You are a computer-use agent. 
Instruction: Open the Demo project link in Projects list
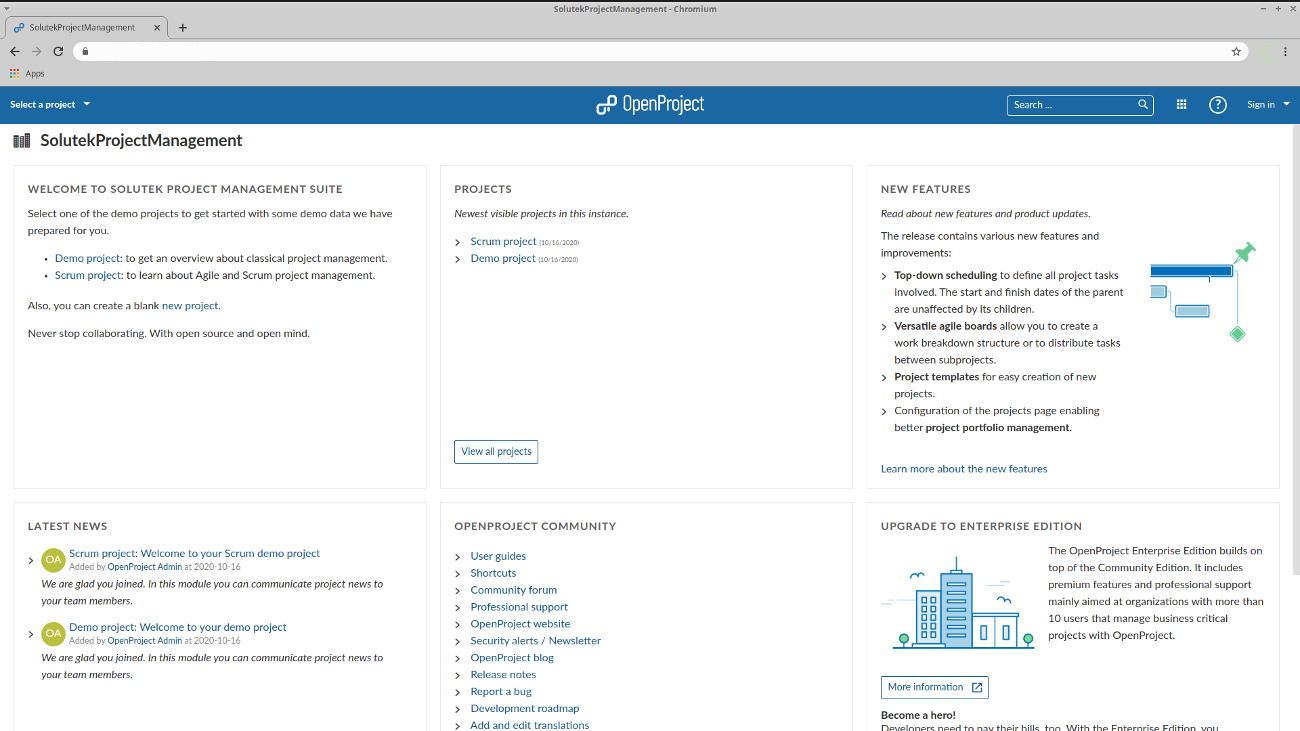click(503, 258)
